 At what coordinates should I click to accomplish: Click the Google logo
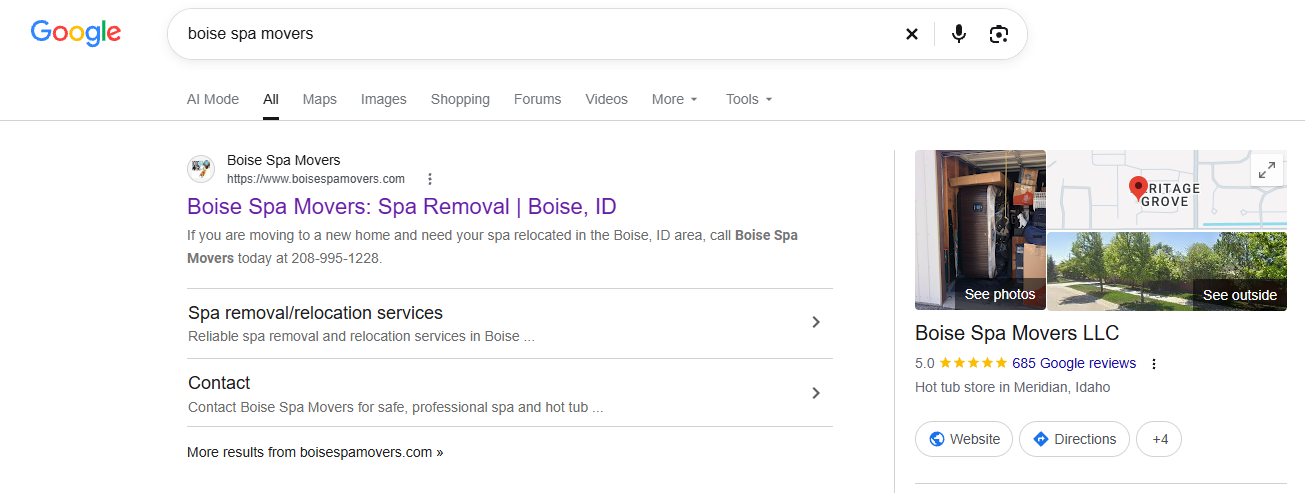[76, 33]
